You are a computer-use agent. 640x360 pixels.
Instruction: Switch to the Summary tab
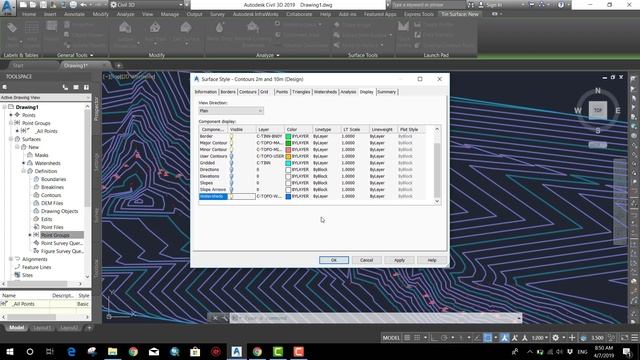coord(387,92)
